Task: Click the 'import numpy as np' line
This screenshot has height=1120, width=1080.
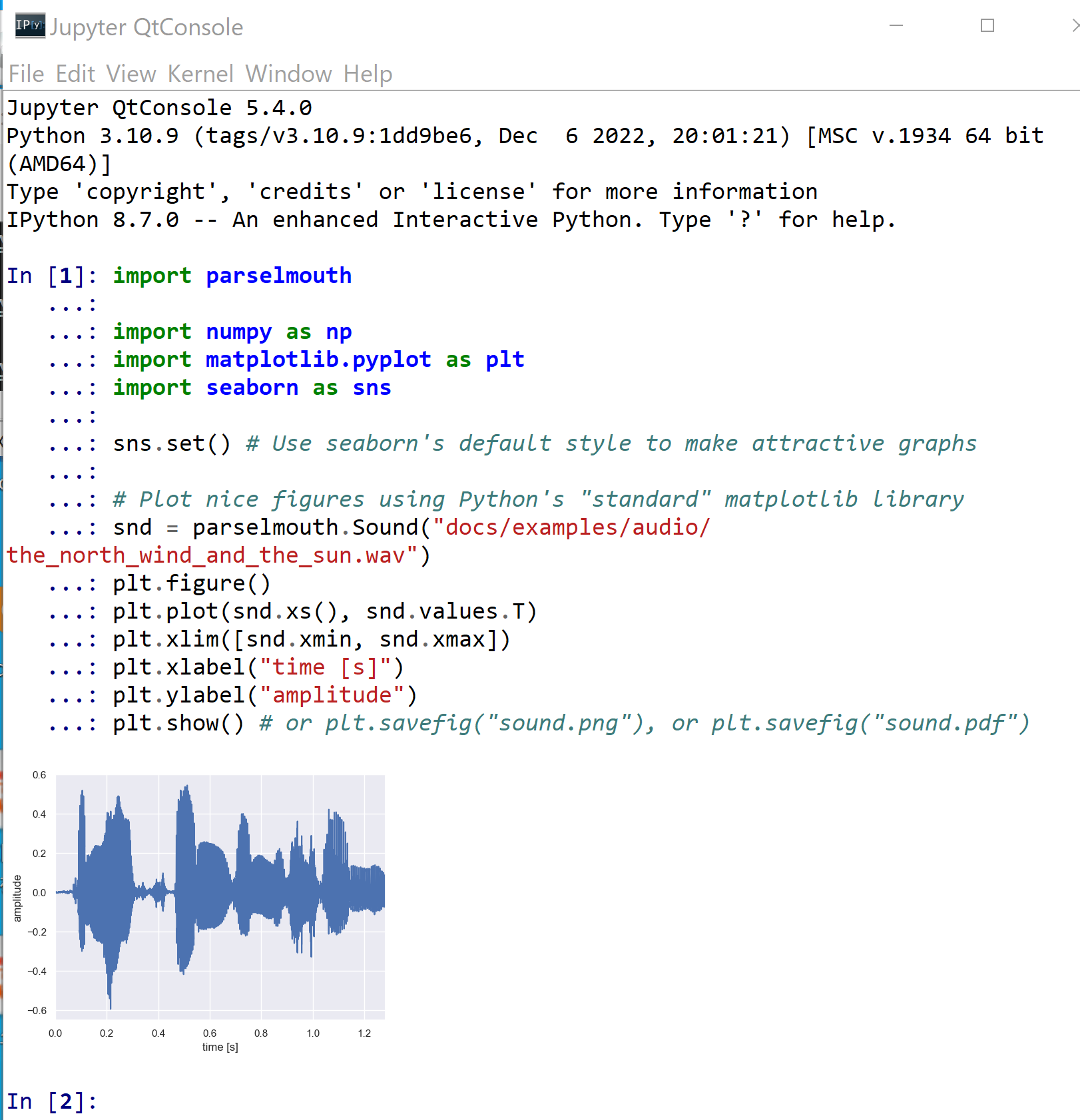Action: [232, 332]
